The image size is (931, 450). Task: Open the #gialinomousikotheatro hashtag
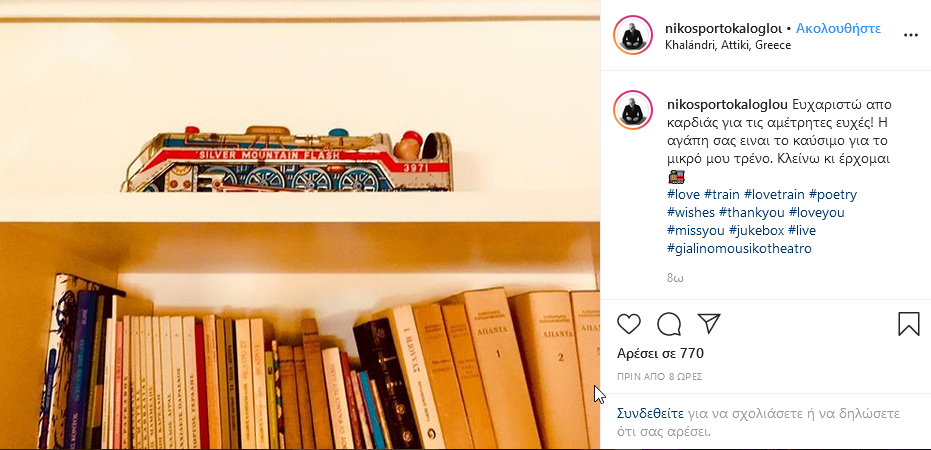tap(739, 248)
